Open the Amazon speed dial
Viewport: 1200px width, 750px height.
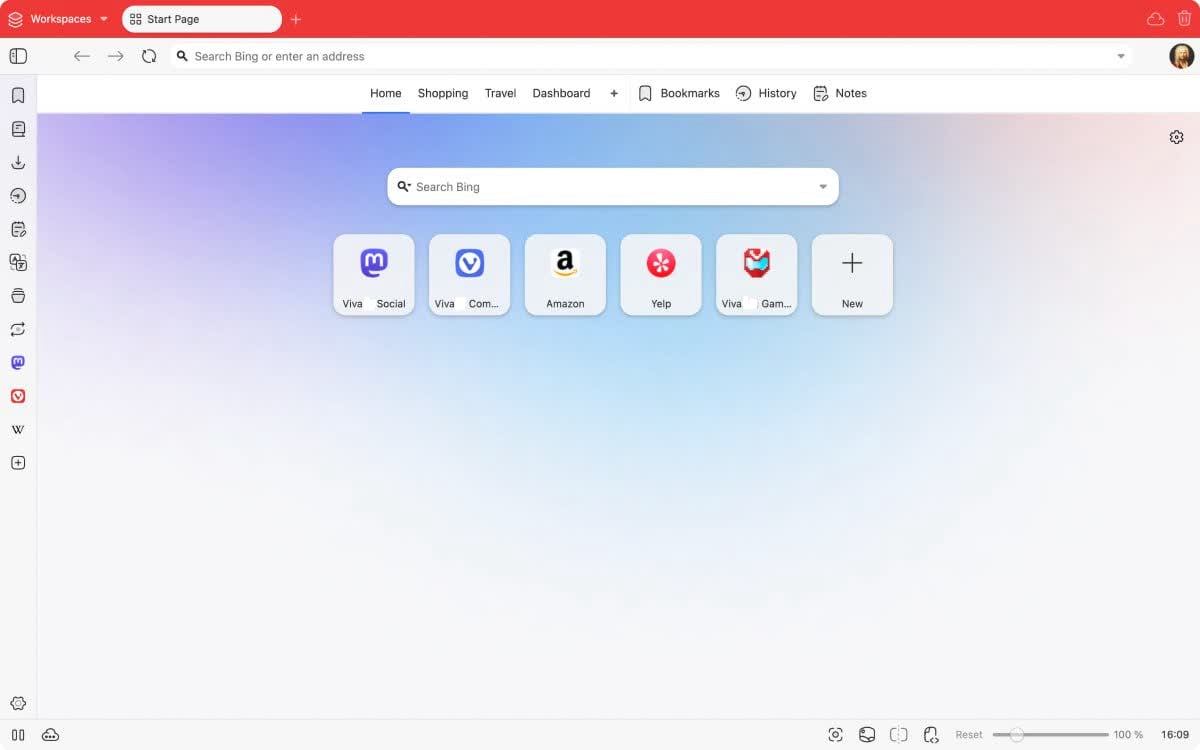coord(565,275)
